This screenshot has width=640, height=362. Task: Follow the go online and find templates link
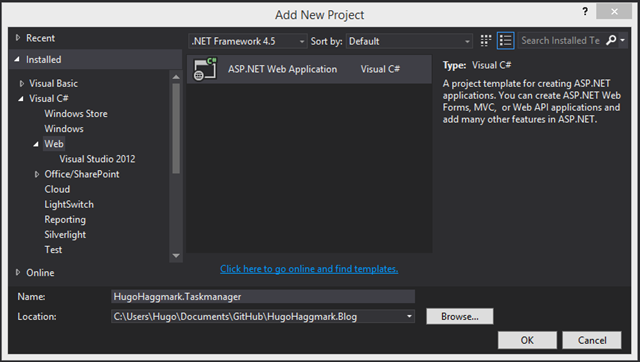click(309, 269)
